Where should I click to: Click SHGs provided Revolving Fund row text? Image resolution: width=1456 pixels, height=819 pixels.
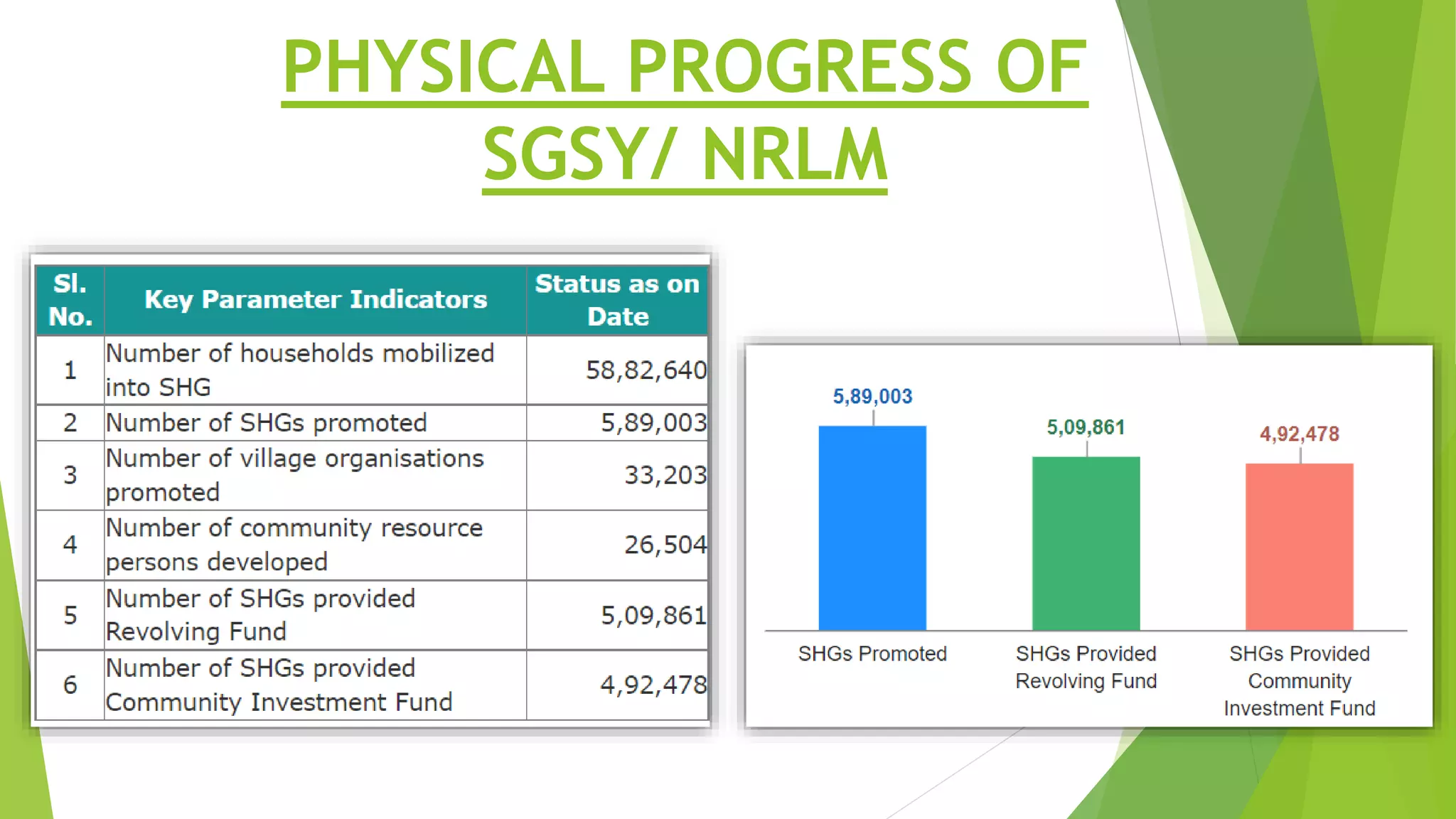point(260,615)
